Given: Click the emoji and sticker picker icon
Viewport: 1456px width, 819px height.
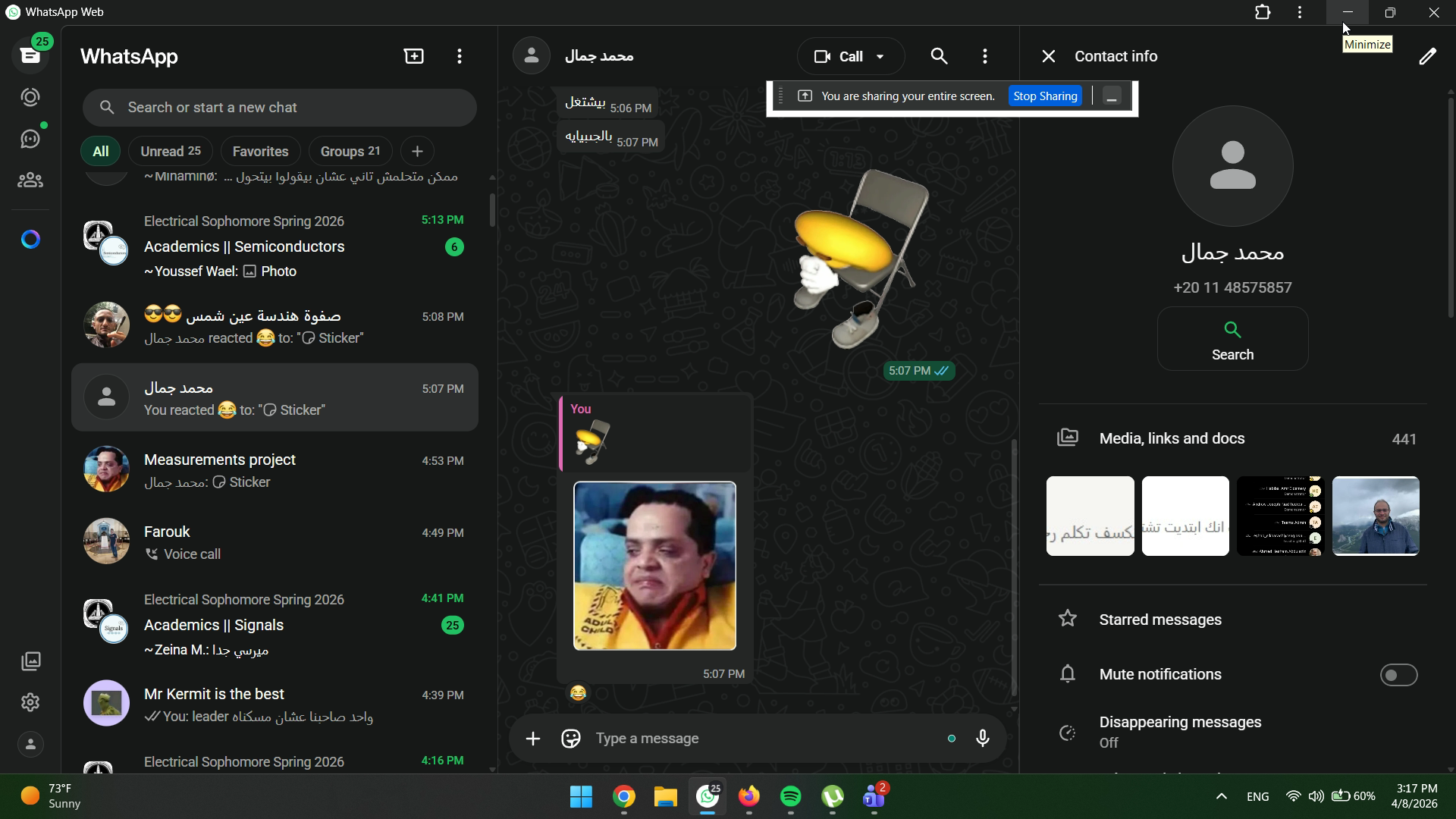Looking at the screenshot, I should 571,739.
